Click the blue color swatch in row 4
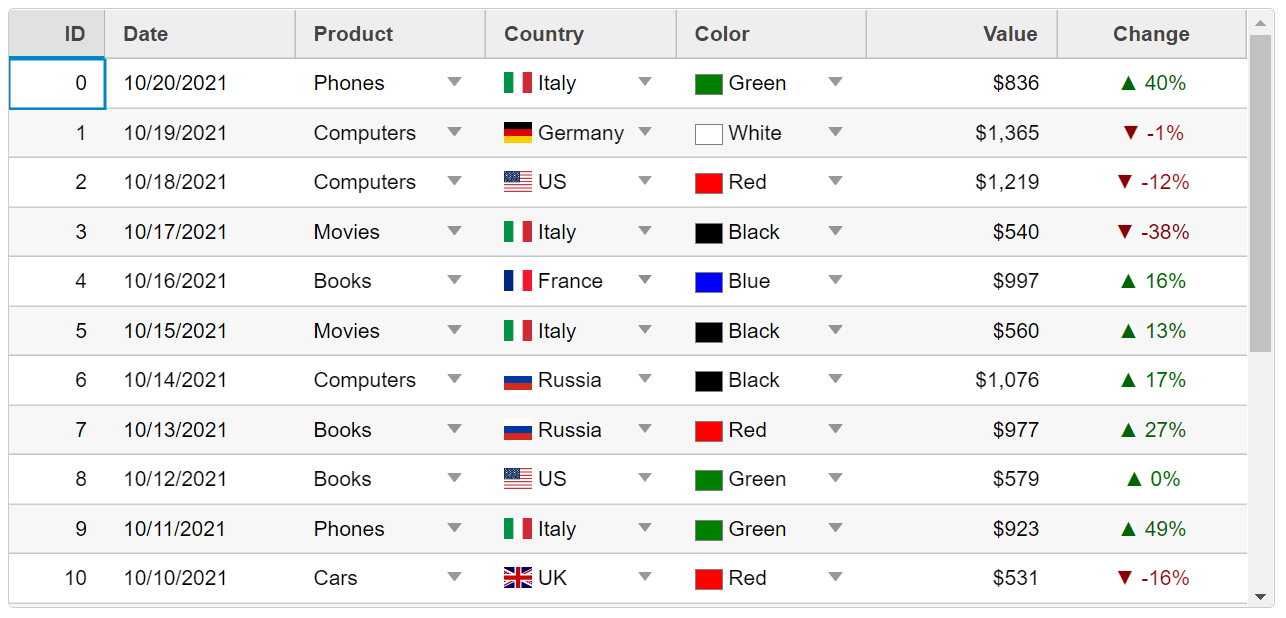Image resolution: width=1286 pixels, height=618 pixels. pyautogui.click(x=708, y=282)
